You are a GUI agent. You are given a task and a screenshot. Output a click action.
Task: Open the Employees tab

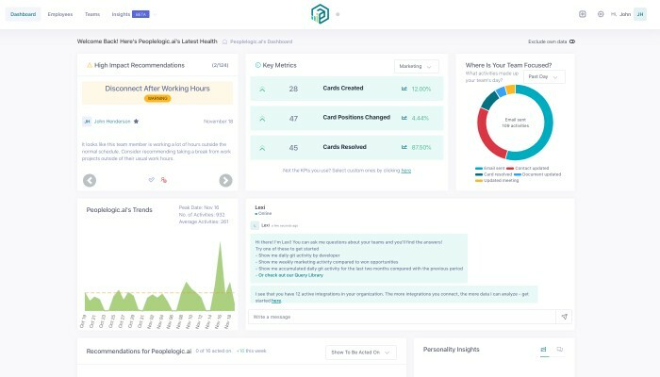60,14
